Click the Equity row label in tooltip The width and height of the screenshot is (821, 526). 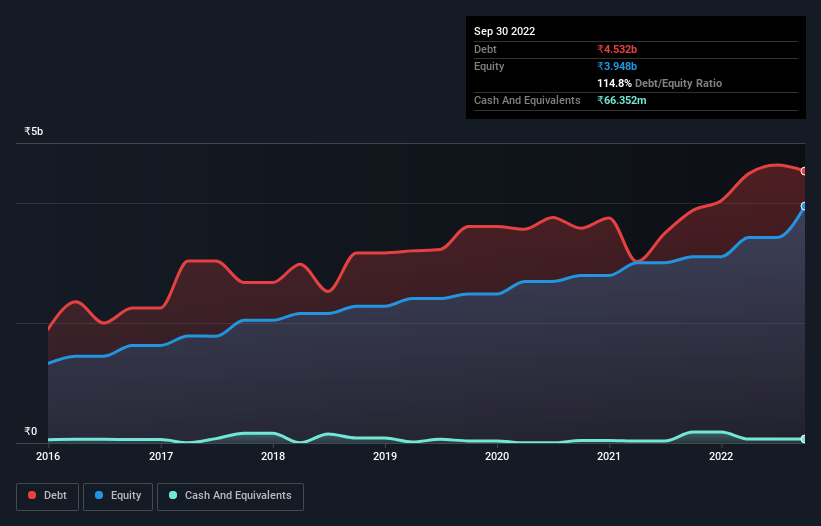coord(489,66)
